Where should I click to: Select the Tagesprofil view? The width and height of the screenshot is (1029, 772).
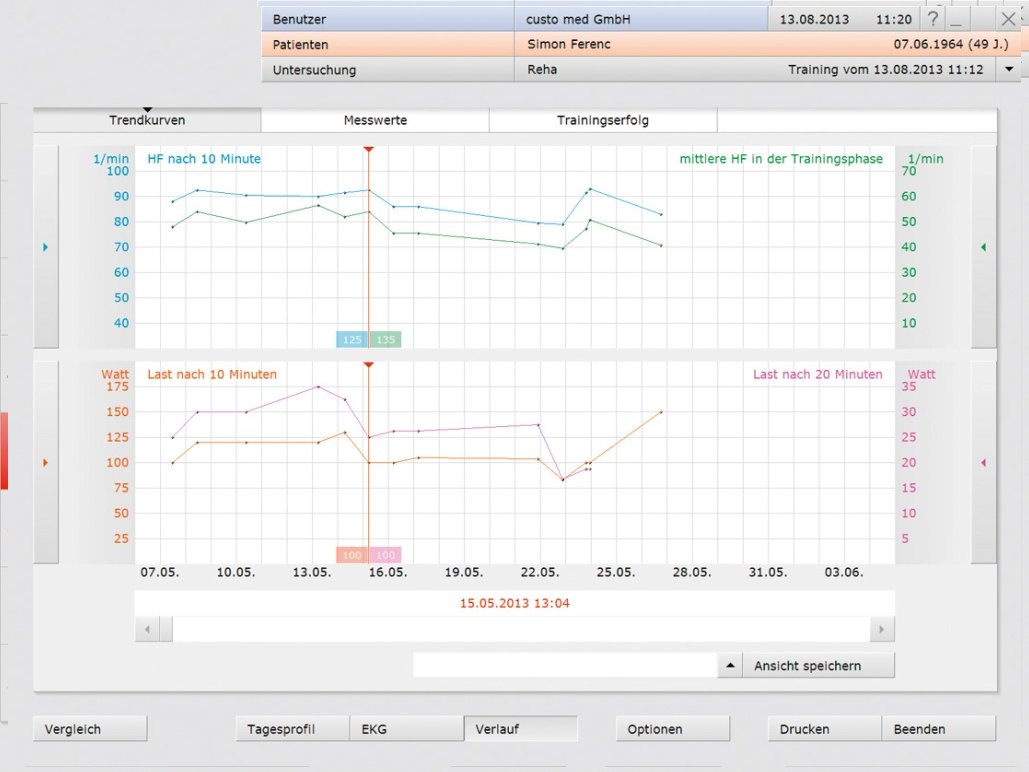pyautogui.click(x=292, y=729)
